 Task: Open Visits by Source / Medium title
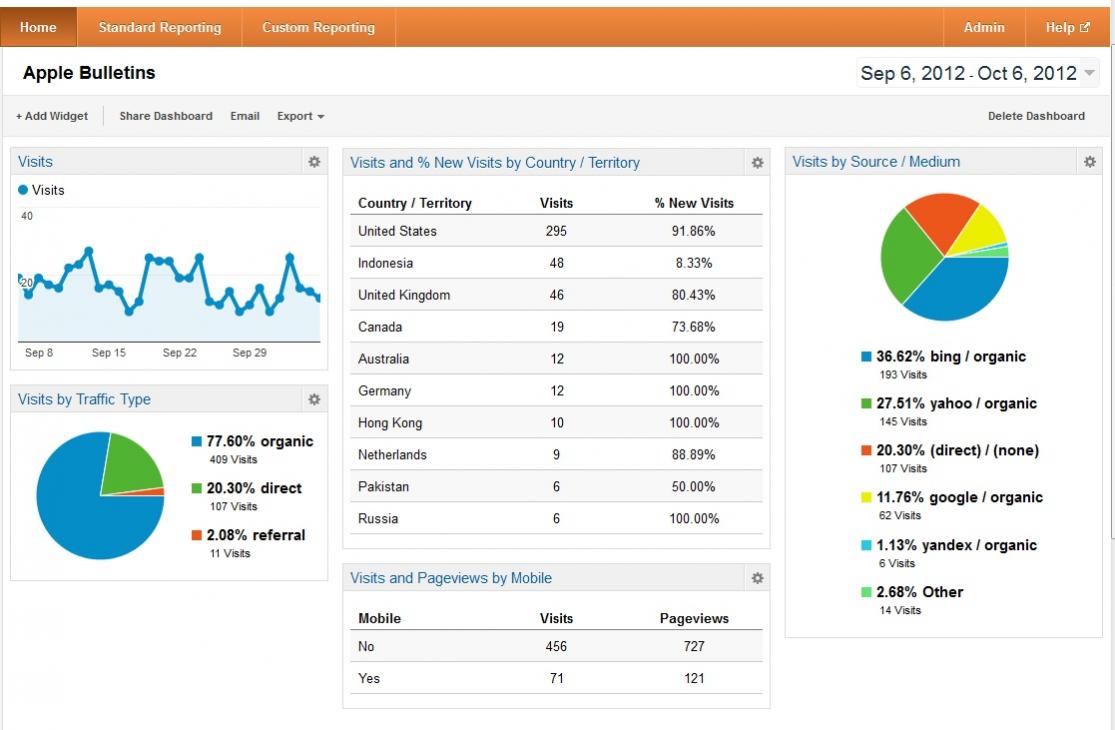876,162
